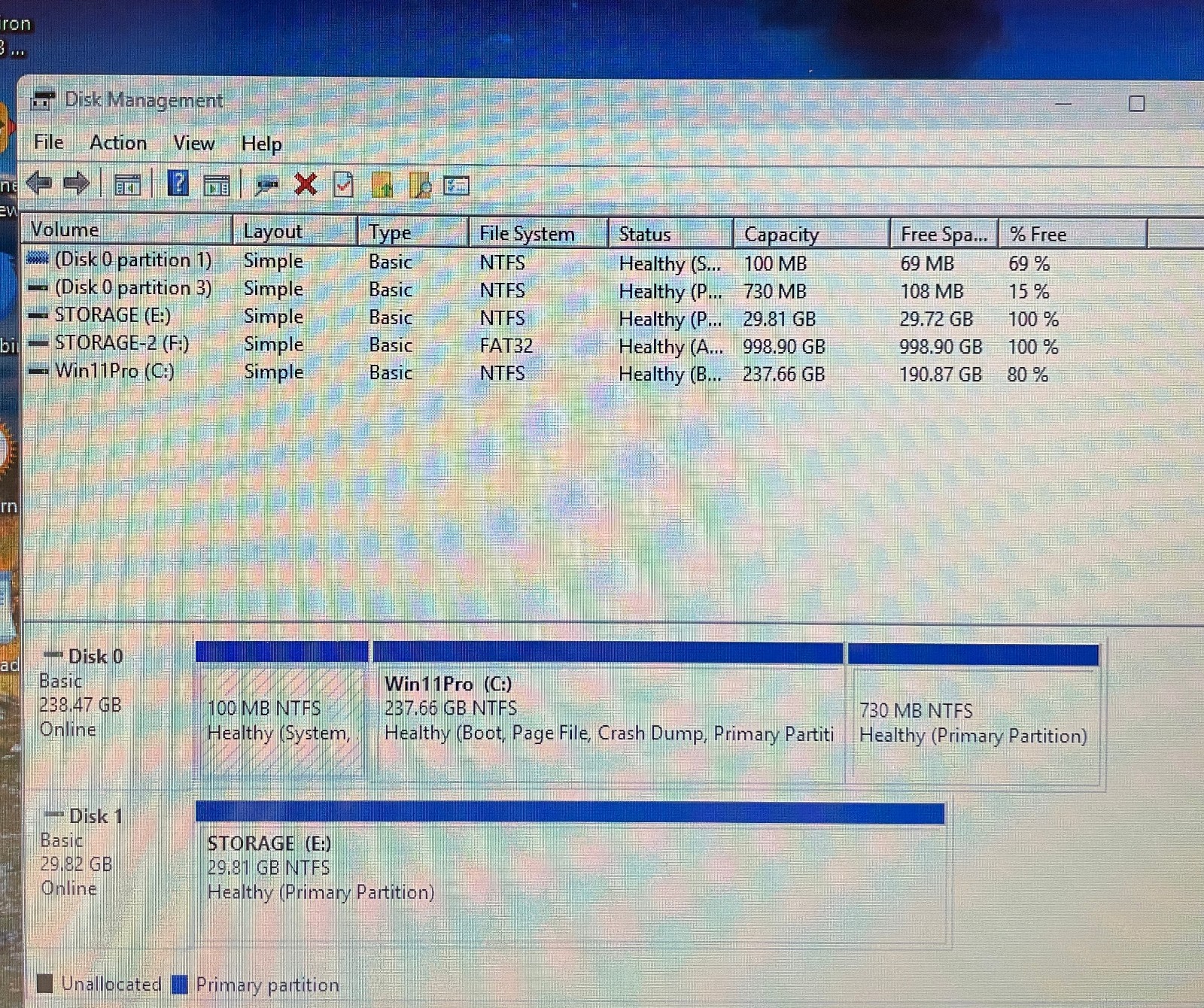Open the Action menu
The image size is (1204, 1008).
[118, 143]
